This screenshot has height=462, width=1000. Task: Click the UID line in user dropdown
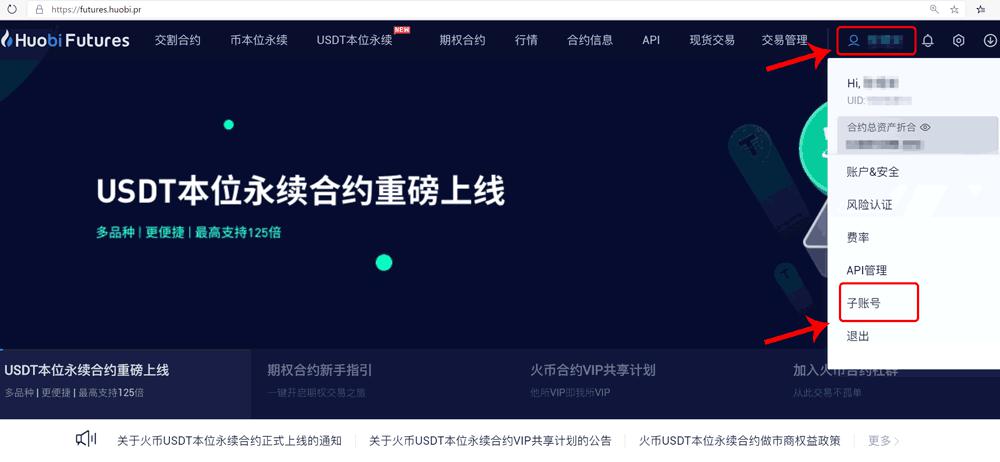point(879,100)
